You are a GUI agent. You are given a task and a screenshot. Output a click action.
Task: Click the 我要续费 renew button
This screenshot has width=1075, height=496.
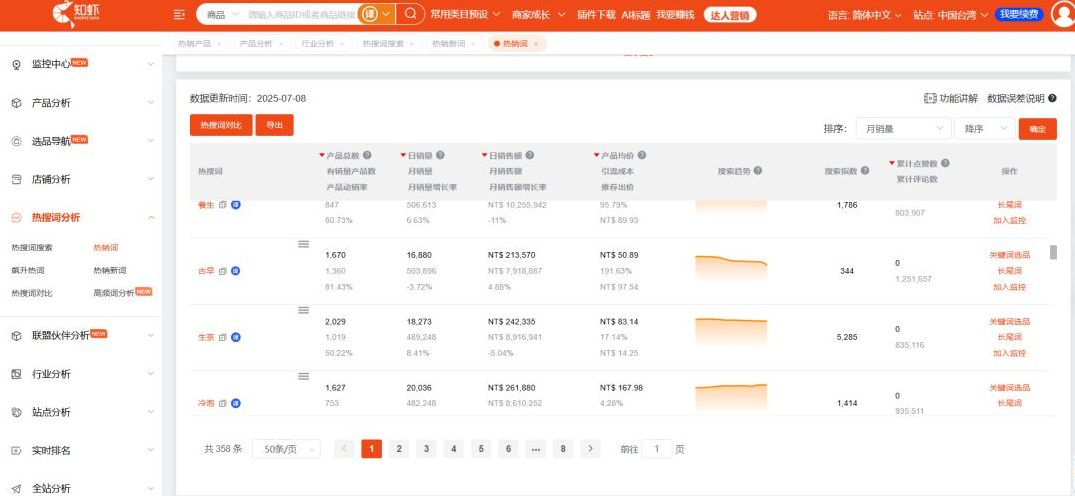[x=1019, y=14]
